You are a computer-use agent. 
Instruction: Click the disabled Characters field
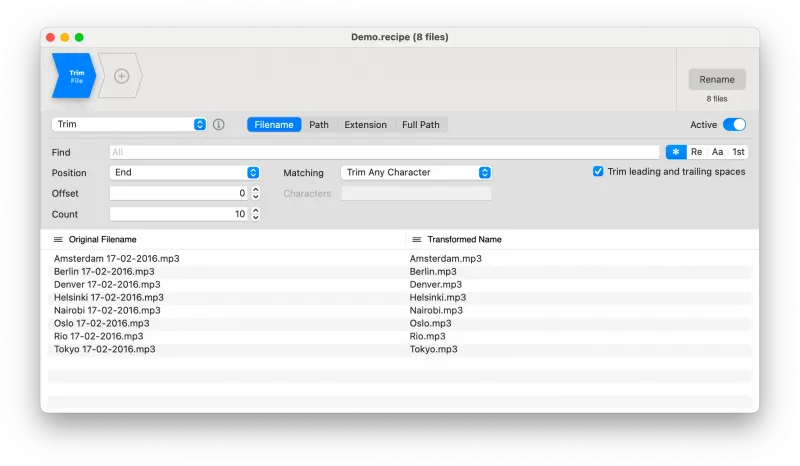coord(416,193)
